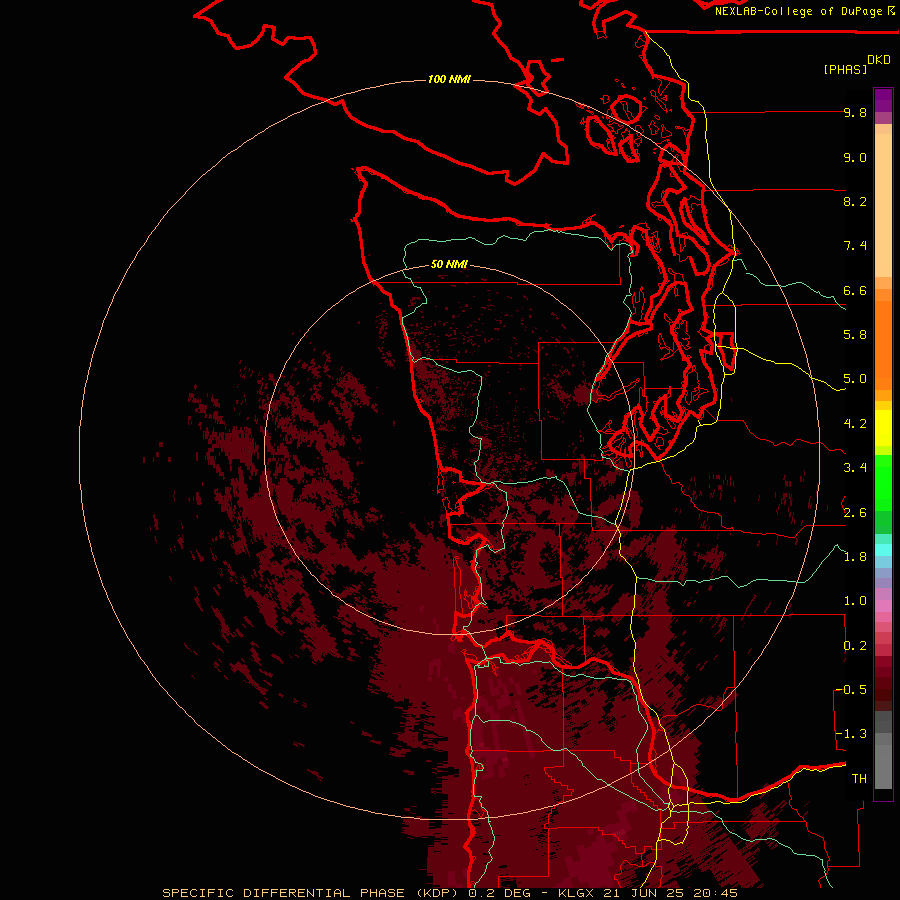Select the 0.2 value on the scale
The image size is (900, 900).
855,646
